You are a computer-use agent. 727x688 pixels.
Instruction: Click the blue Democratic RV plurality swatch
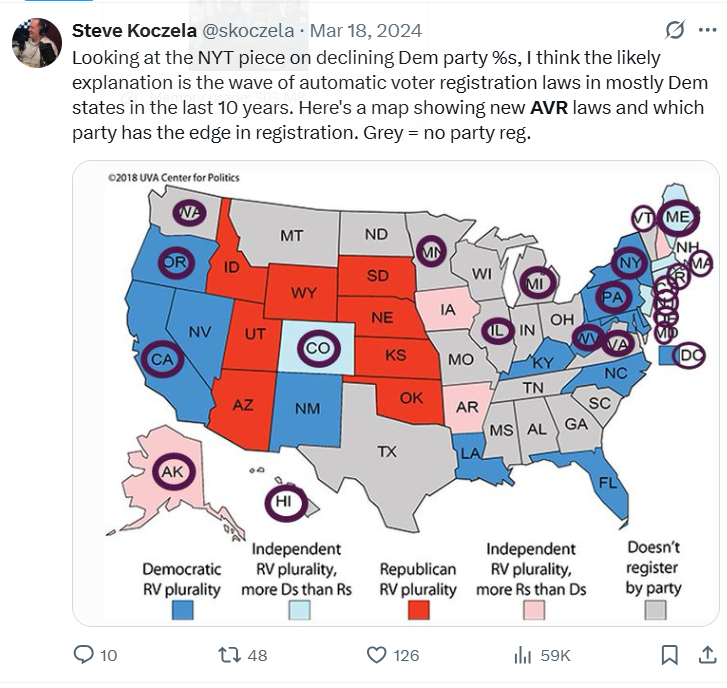(x=181, y=609)
